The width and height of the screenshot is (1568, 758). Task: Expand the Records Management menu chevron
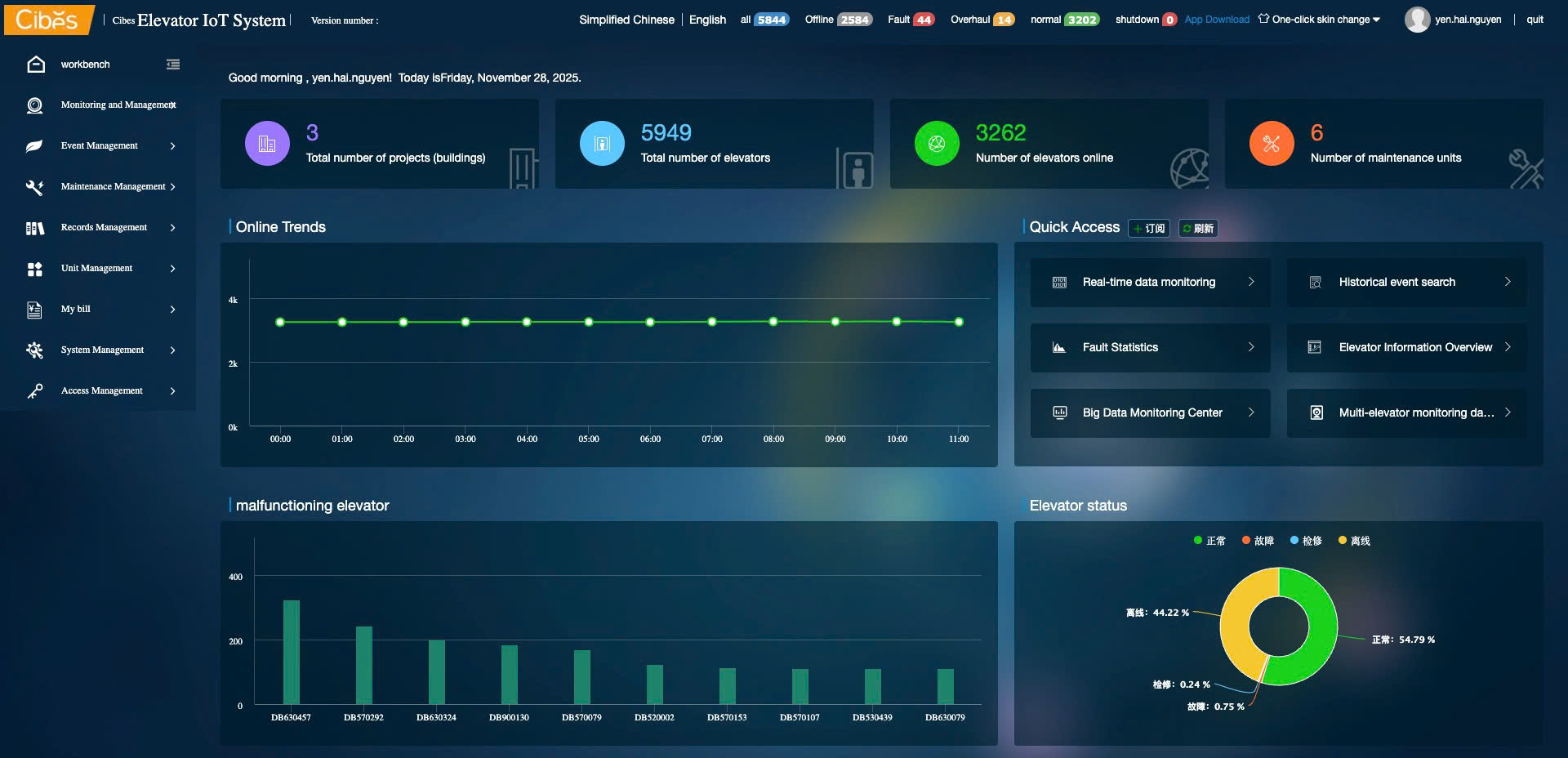tap(172, 228)
